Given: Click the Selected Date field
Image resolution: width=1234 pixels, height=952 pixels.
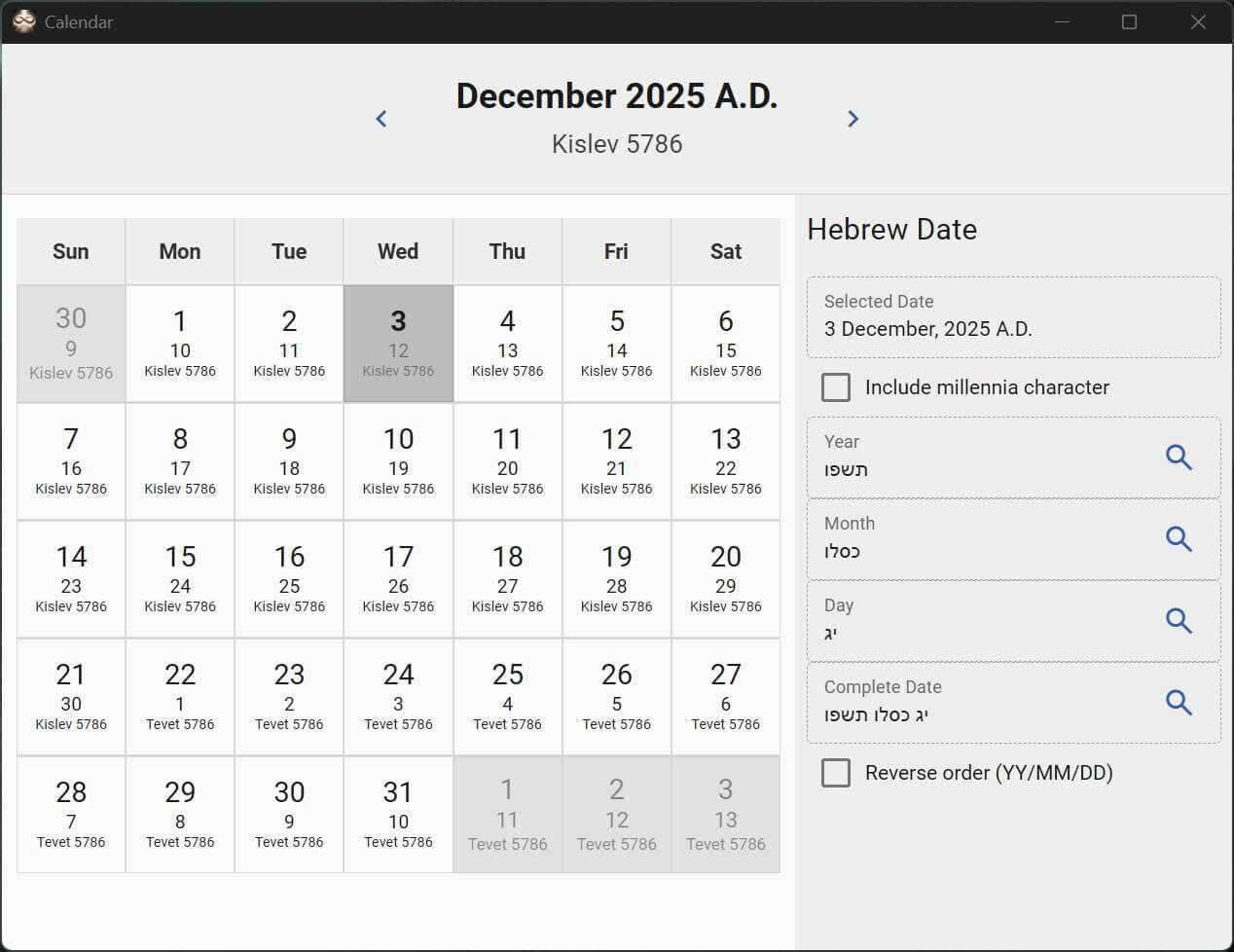Looking at the screenshot, I should [x=1012, y=317].
